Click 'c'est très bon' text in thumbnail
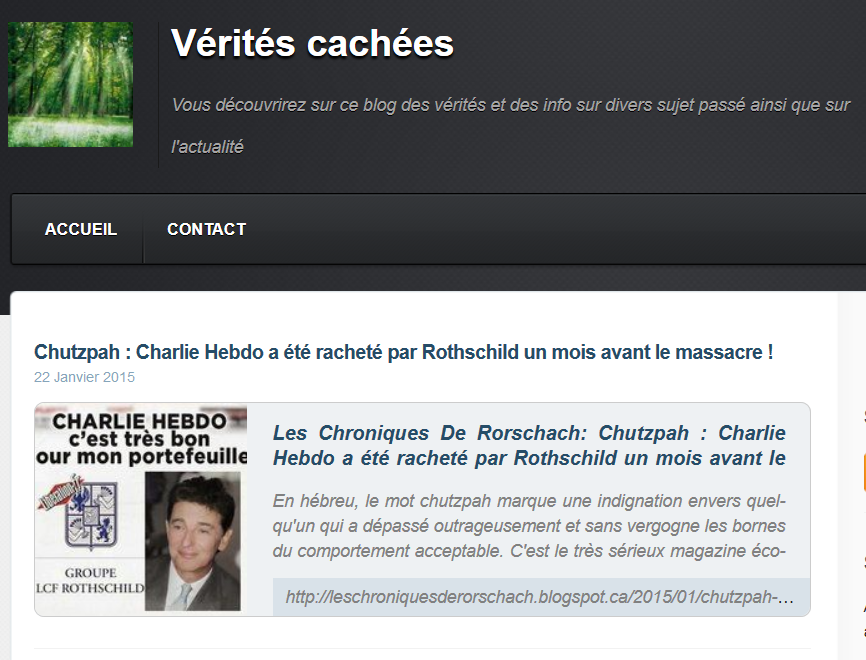The image size is (866, 660). click(x=139, y=439)
